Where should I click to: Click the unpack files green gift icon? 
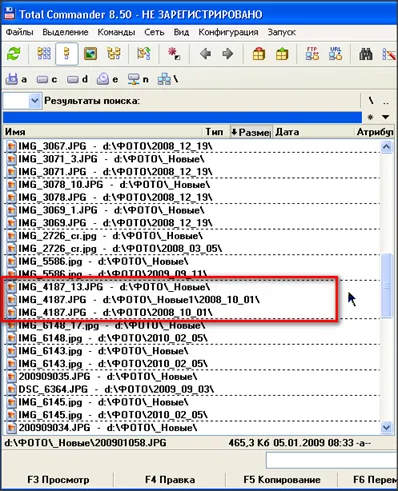[282, 54]
